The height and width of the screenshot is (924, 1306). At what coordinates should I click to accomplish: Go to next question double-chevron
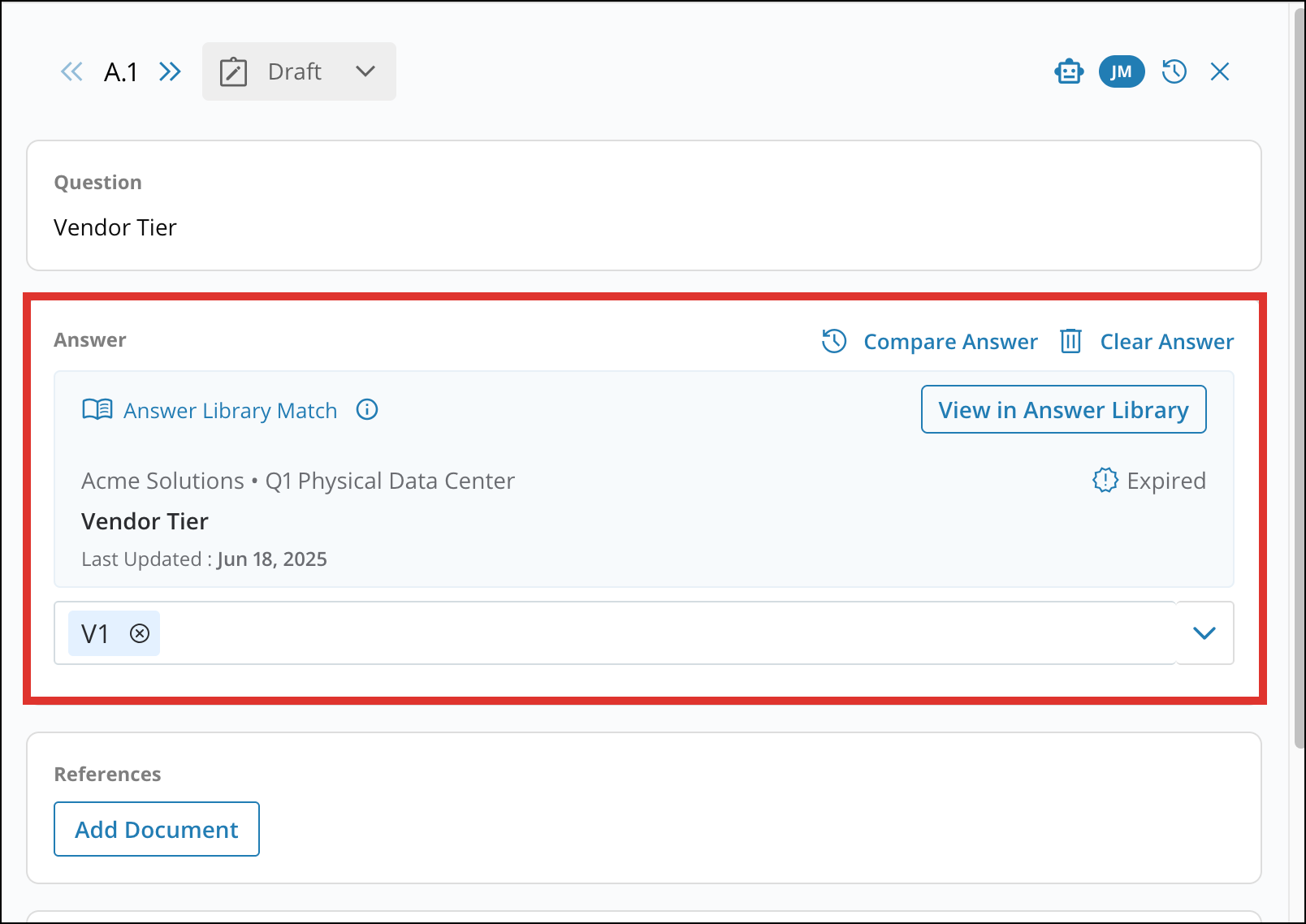tap(170, 71)
